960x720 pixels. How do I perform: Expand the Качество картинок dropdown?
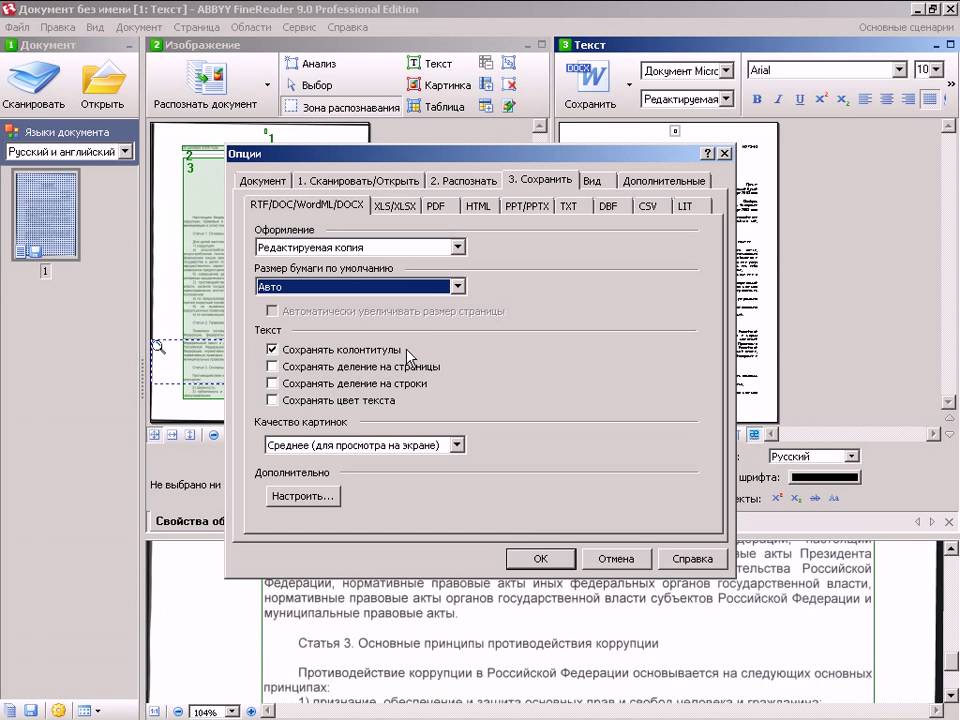click(457, 445)
